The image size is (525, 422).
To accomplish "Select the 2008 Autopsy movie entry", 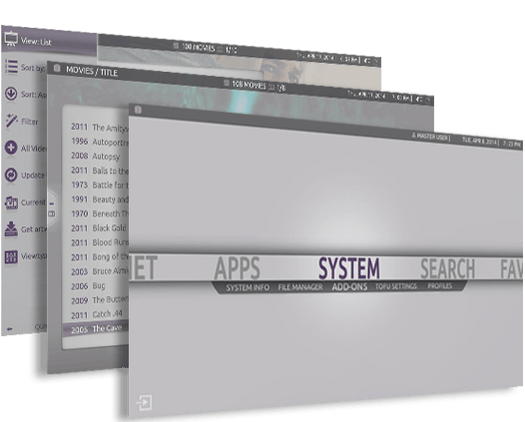I will 95,156.
